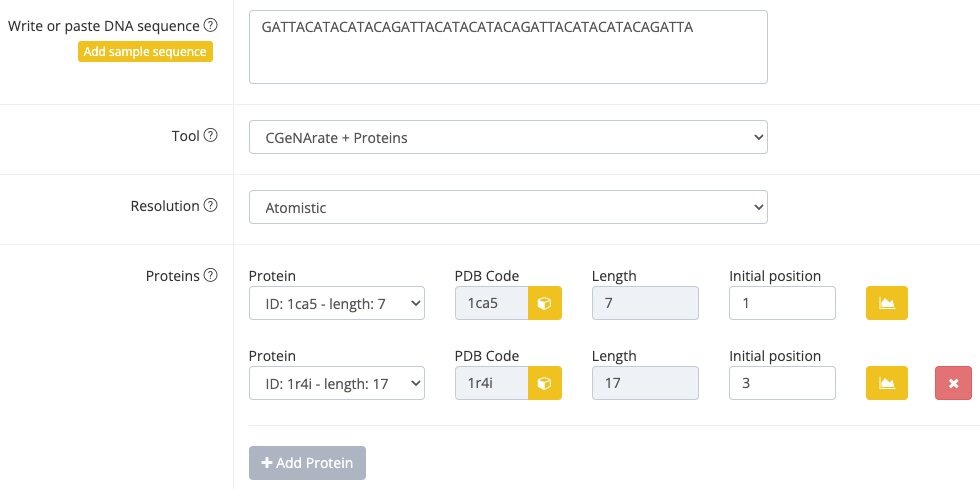Image resolution: width=980 pixels, height=489 pixels.
Task: Click the Proteins help question icon
Action: [210, 276]
